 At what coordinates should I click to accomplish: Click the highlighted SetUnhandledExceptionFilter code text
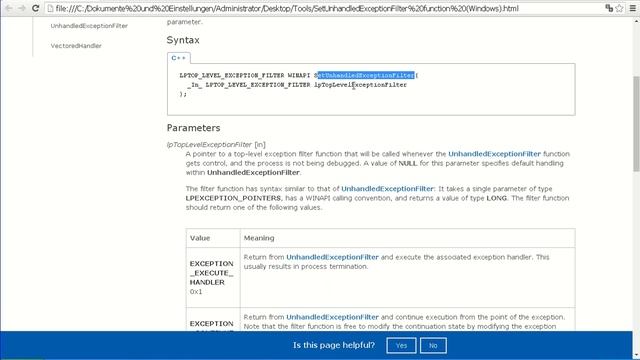coord(366,75)
